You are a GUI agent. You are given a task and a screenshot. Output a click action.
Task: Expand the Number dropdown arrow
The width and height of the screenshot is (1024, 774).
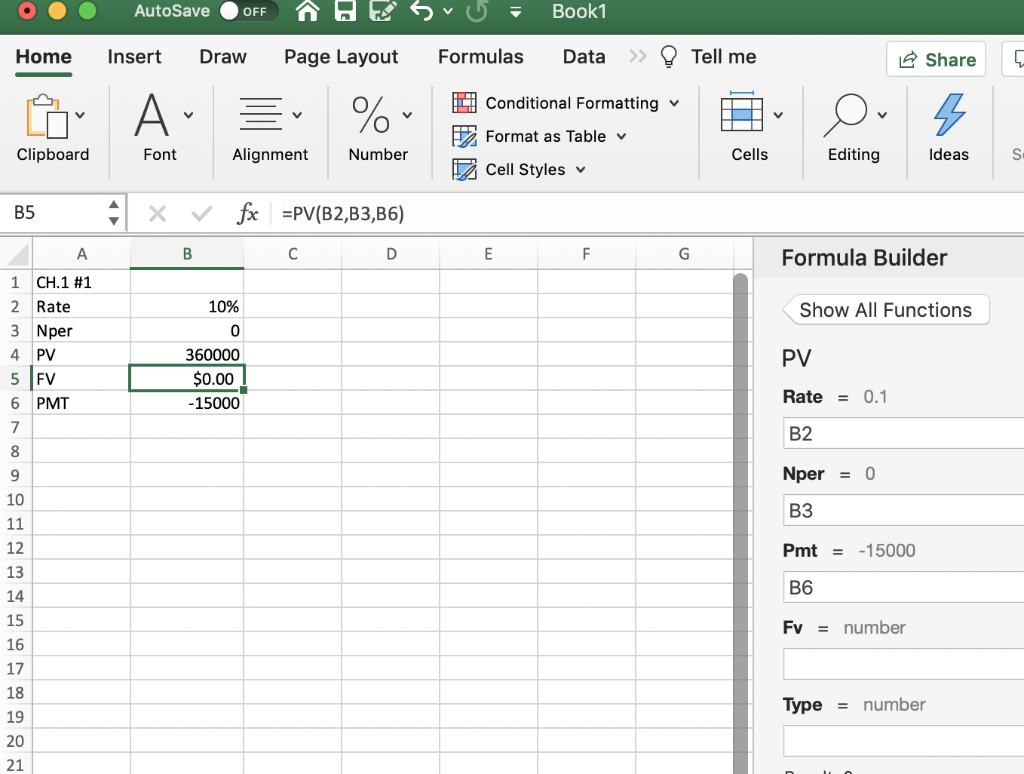407,115
